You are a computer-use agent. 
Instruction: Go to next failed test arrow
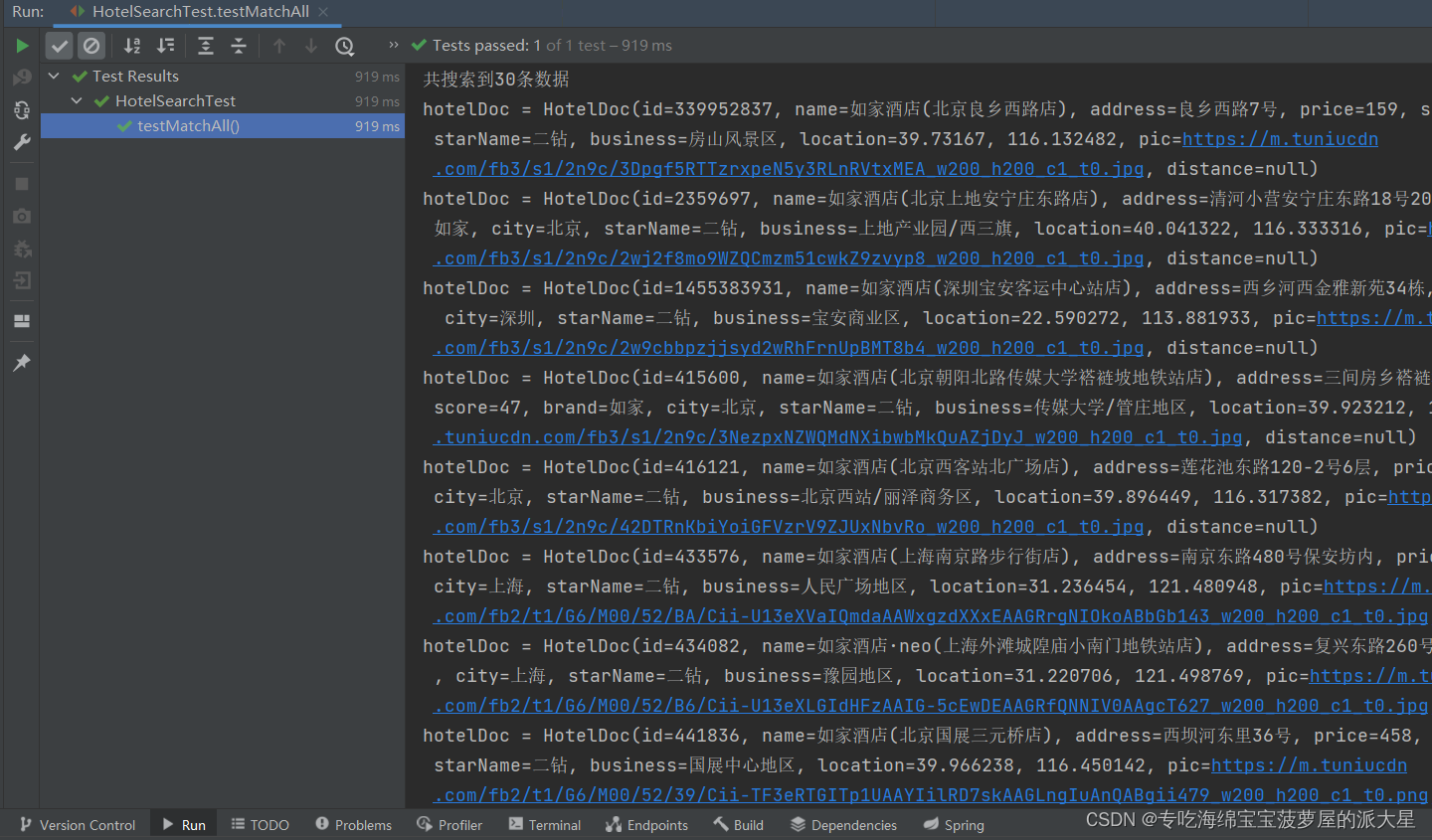[311, 46]
